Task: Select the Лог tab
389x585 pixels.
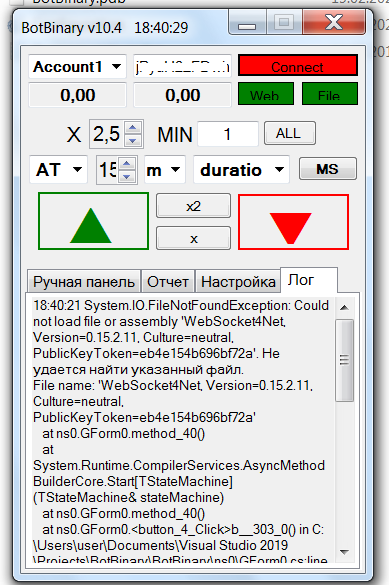Action: [x=309, y=280]
